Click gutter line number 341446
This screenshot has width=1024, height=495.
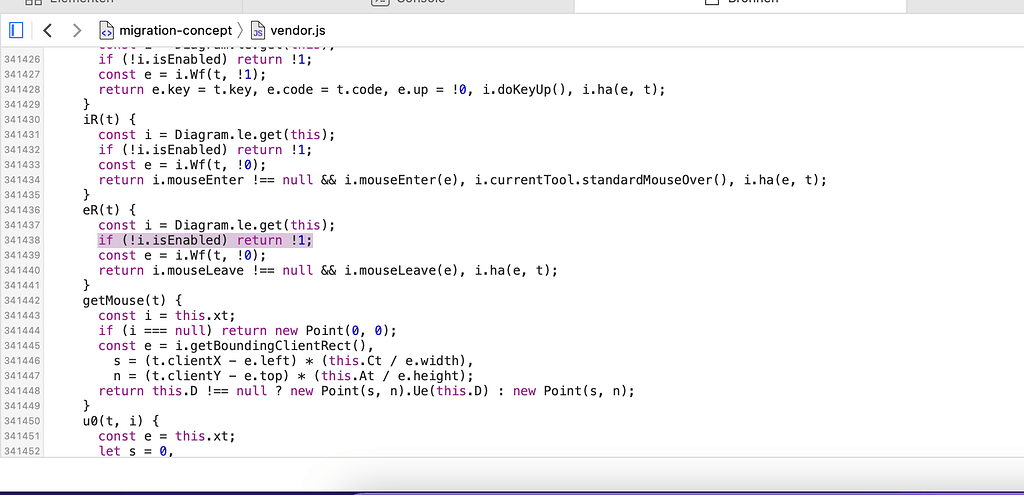(22, 360)
